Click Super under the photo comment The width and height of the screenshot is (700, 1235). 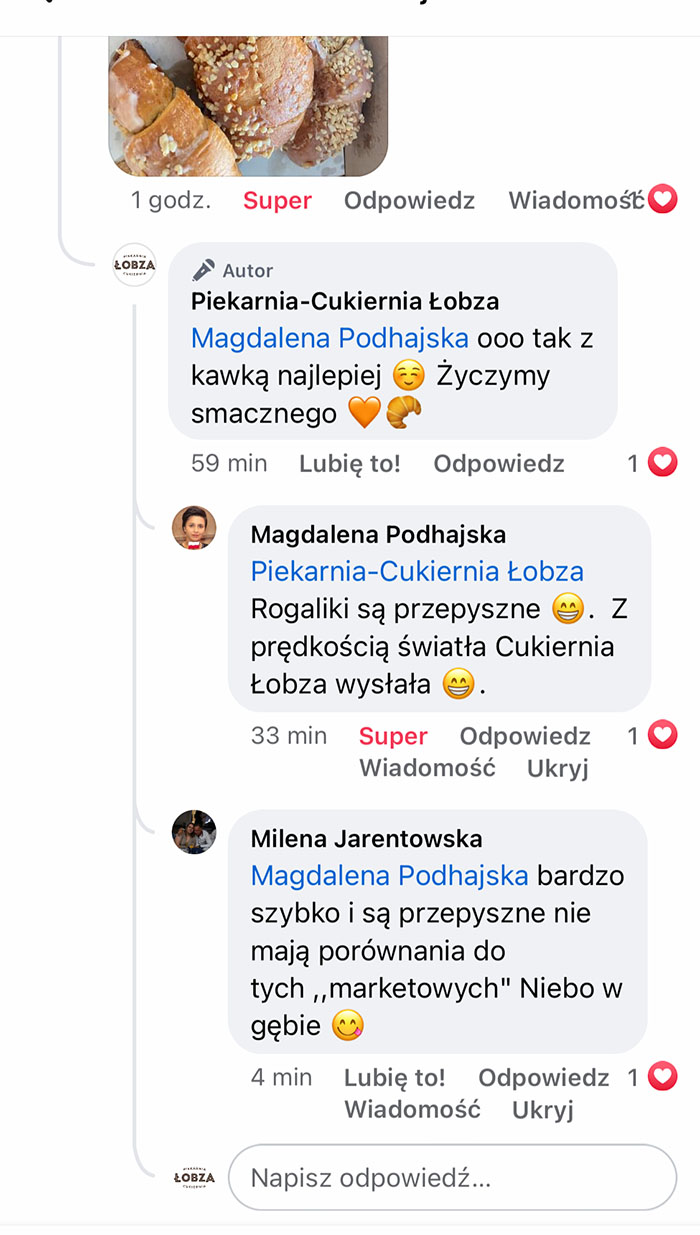[277, 199]
